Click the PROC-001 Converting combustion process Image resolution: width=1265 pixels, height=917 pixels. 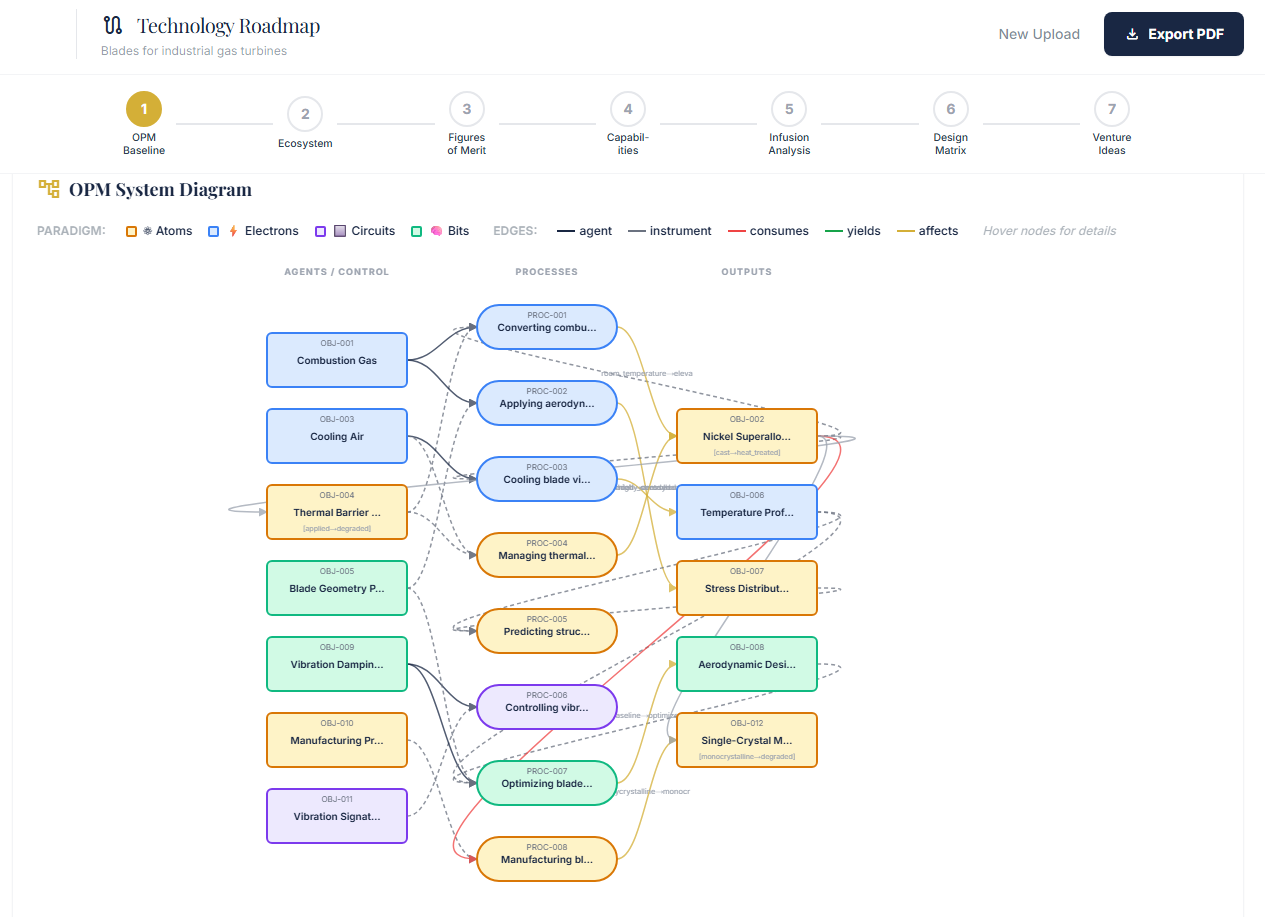point(547,327)
